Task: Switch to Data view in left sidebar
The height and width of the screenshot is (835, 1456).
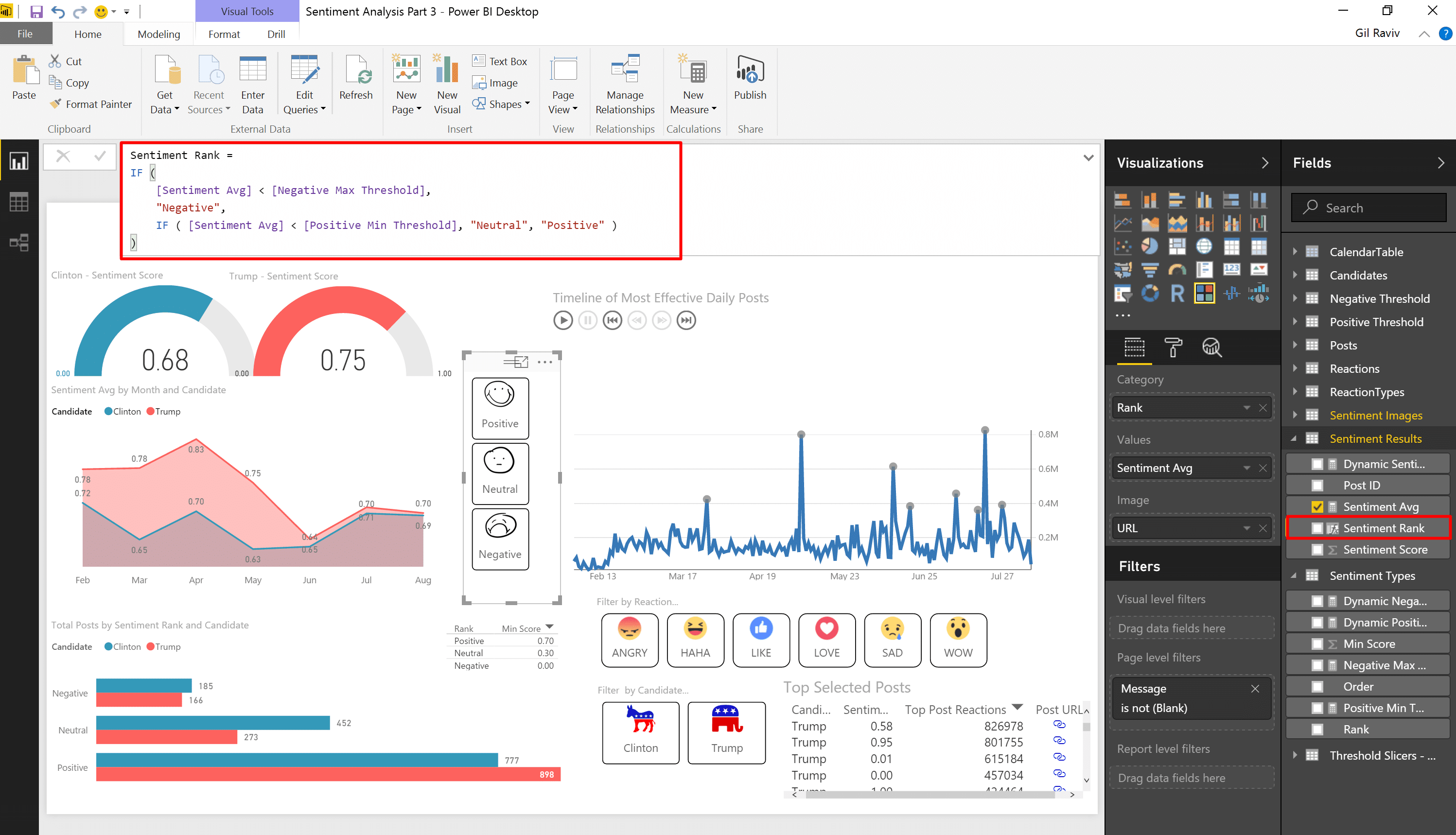Action: click(x=19, y=202)
